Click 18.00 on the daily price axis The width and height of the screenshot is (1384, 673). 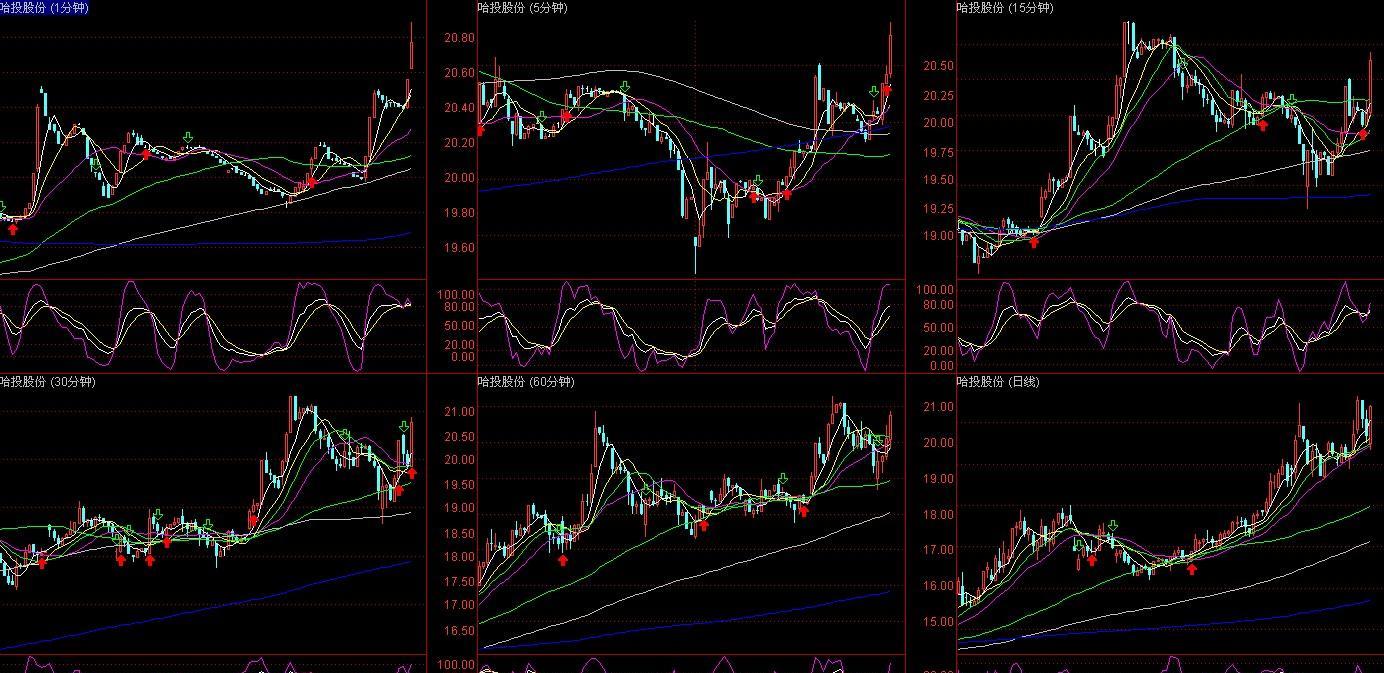pos(938,514)
